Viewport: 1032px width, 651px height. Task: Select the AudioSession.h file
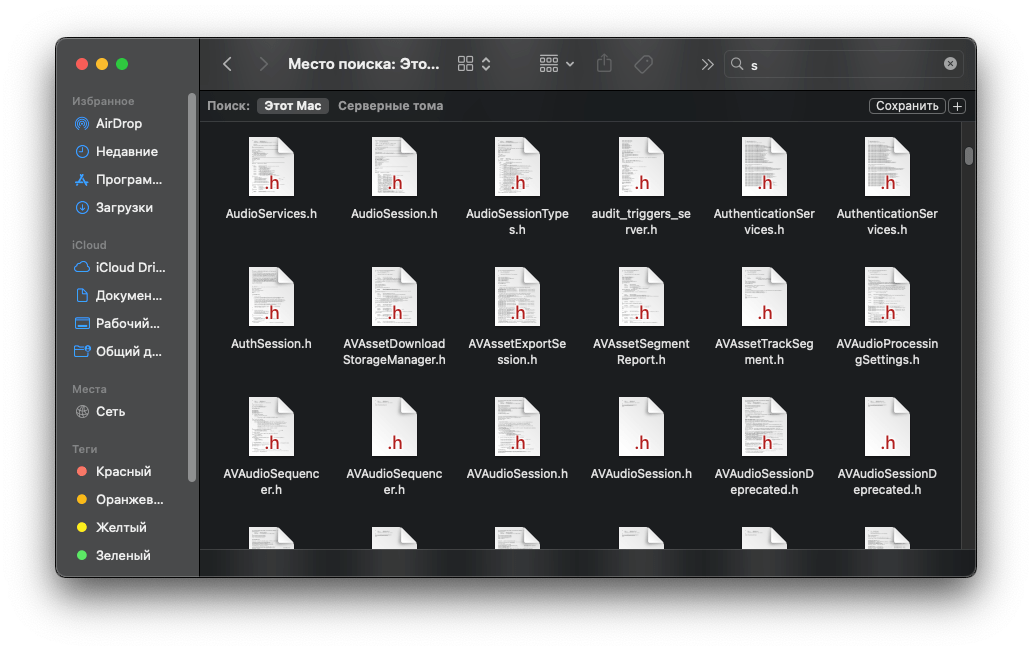coord(394,178)
